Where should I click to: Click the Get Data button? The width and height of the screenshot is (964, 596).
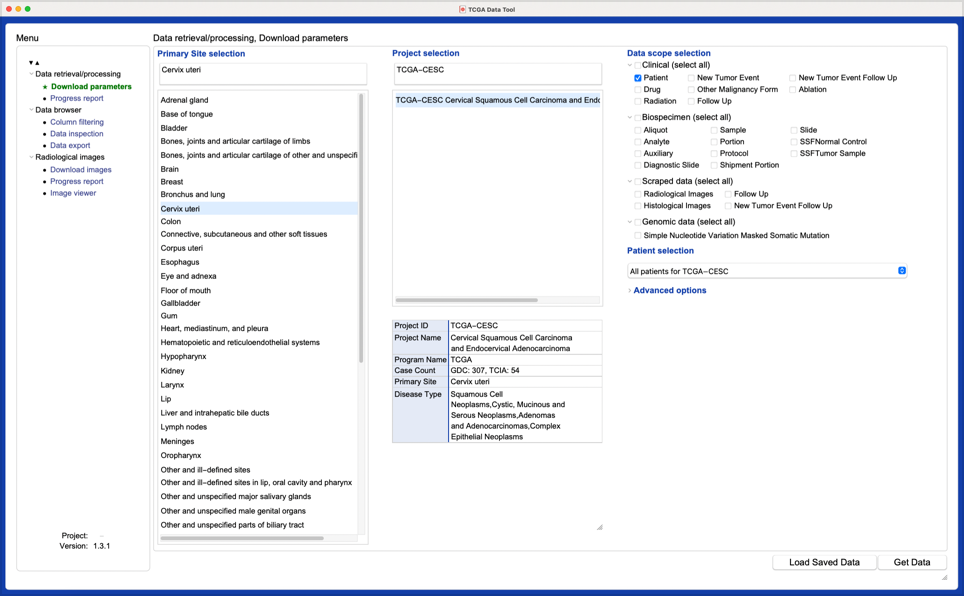[910, 562]
